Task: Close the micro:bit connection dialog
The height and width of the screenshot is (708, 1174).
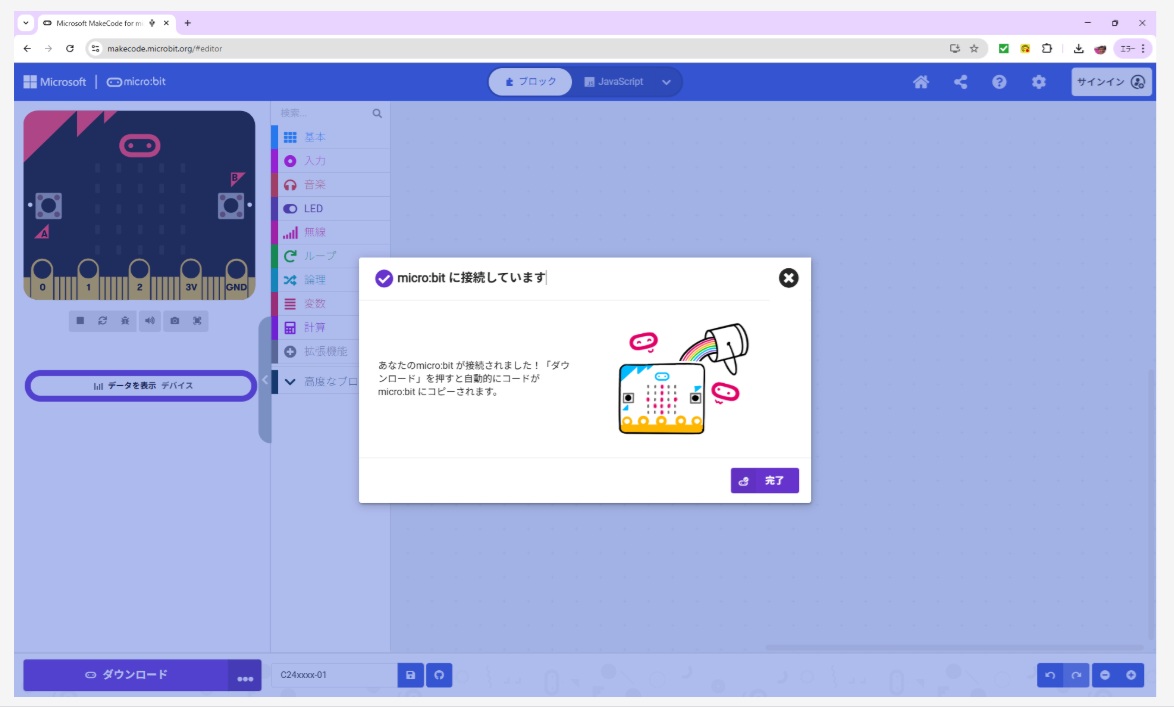Action: pos(788,278)
